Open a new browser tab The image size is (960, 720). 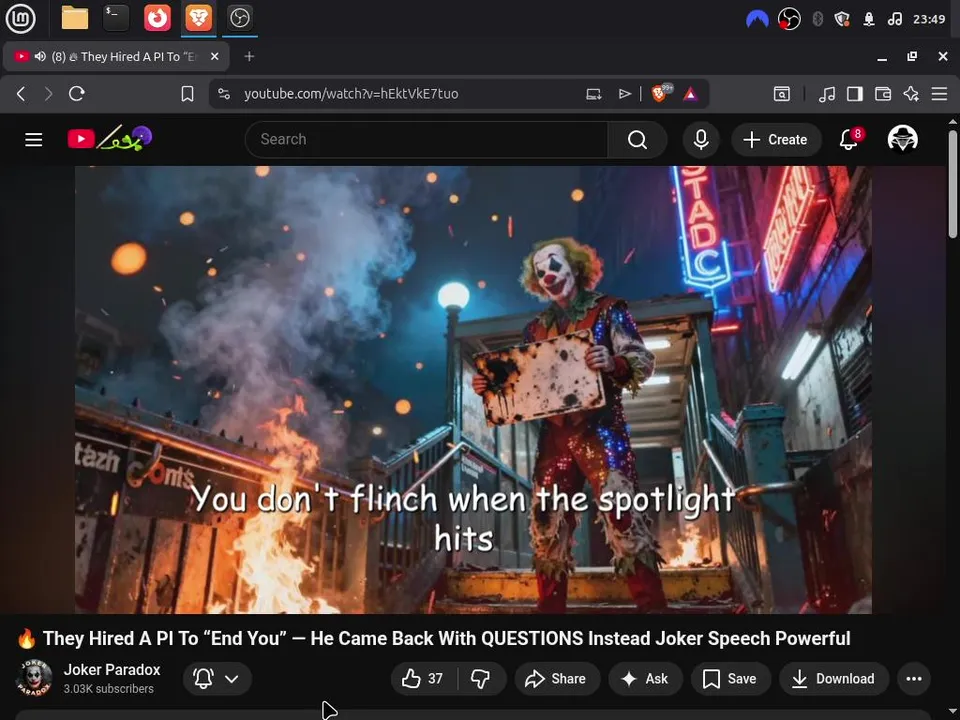coord(249,56)
